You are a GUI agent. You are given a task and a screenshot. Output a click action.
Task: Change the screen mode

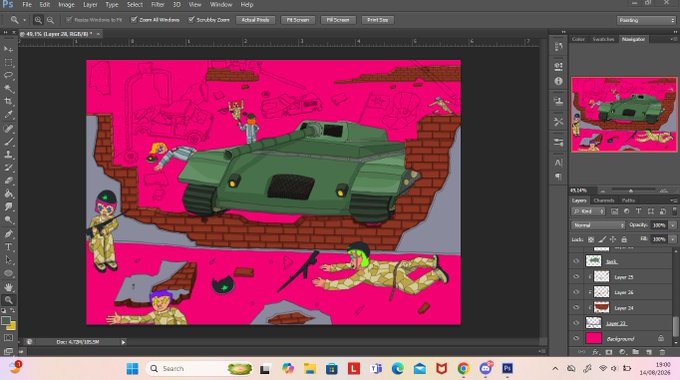point(8,351)
